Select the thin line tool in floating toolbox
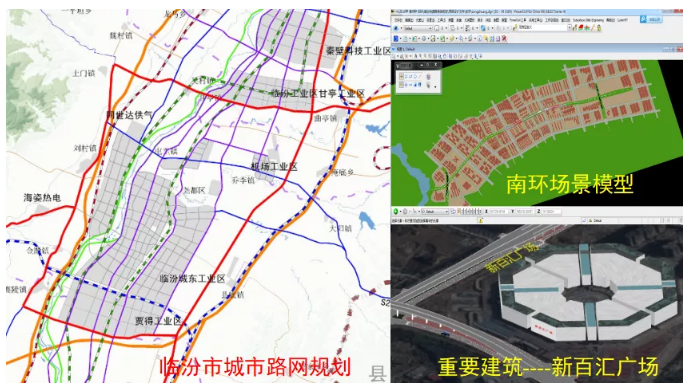The width and height of the screenshot is (691, 389). tap(420, 77)
